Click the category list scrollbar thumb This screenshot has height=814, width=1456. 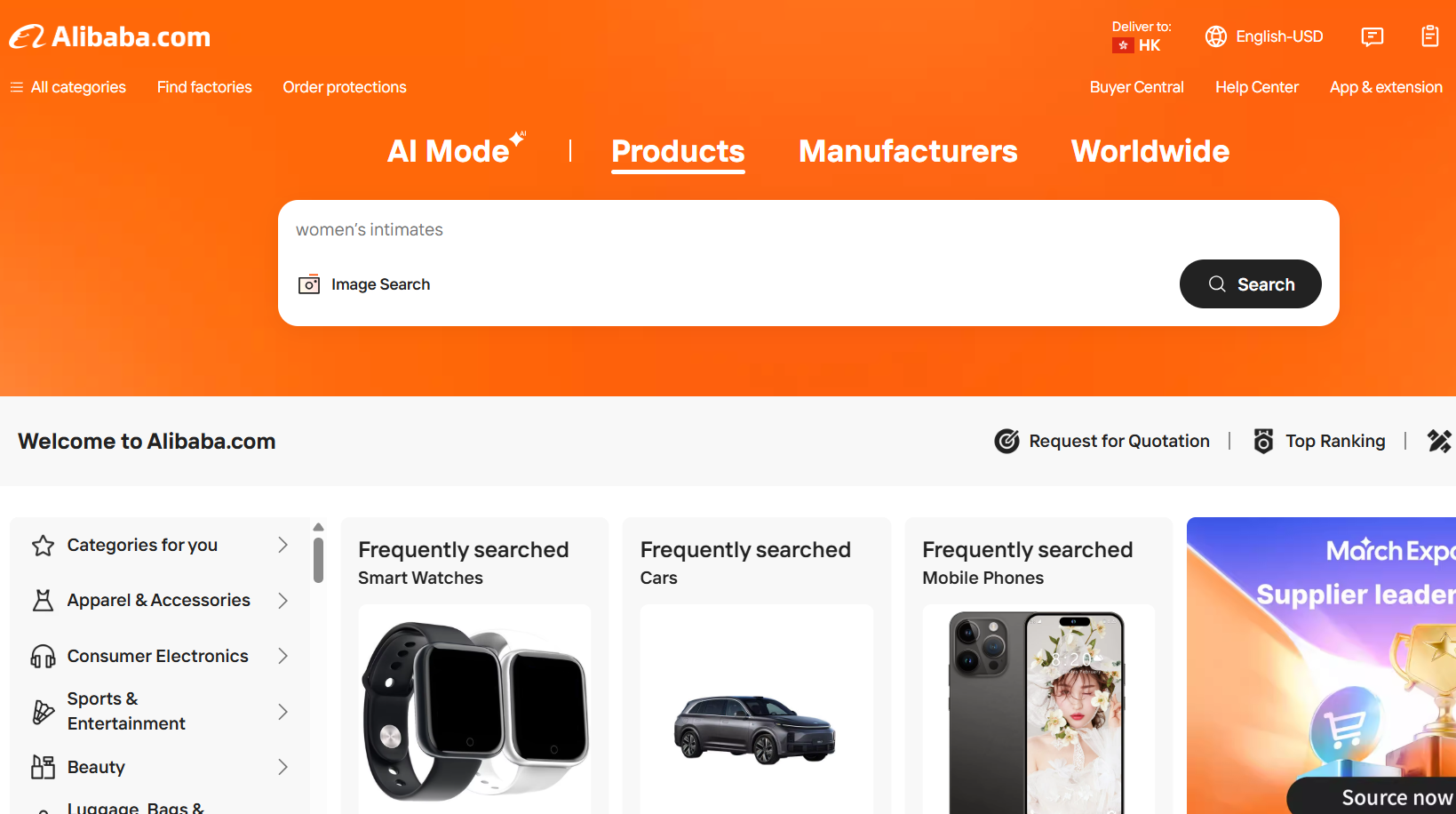point(318,560)
